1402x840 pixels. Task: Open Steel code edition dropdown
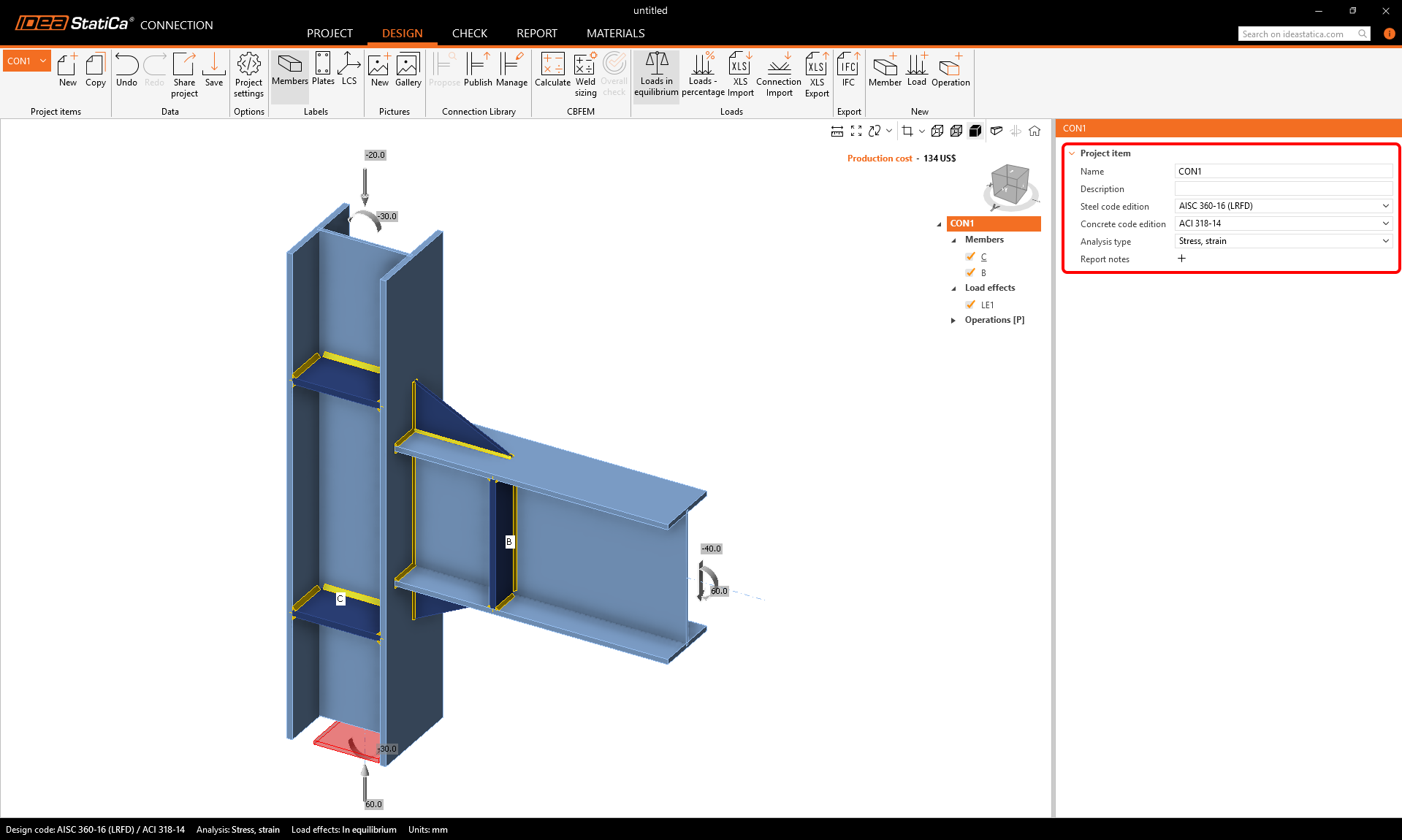(x=1283, y=206)
